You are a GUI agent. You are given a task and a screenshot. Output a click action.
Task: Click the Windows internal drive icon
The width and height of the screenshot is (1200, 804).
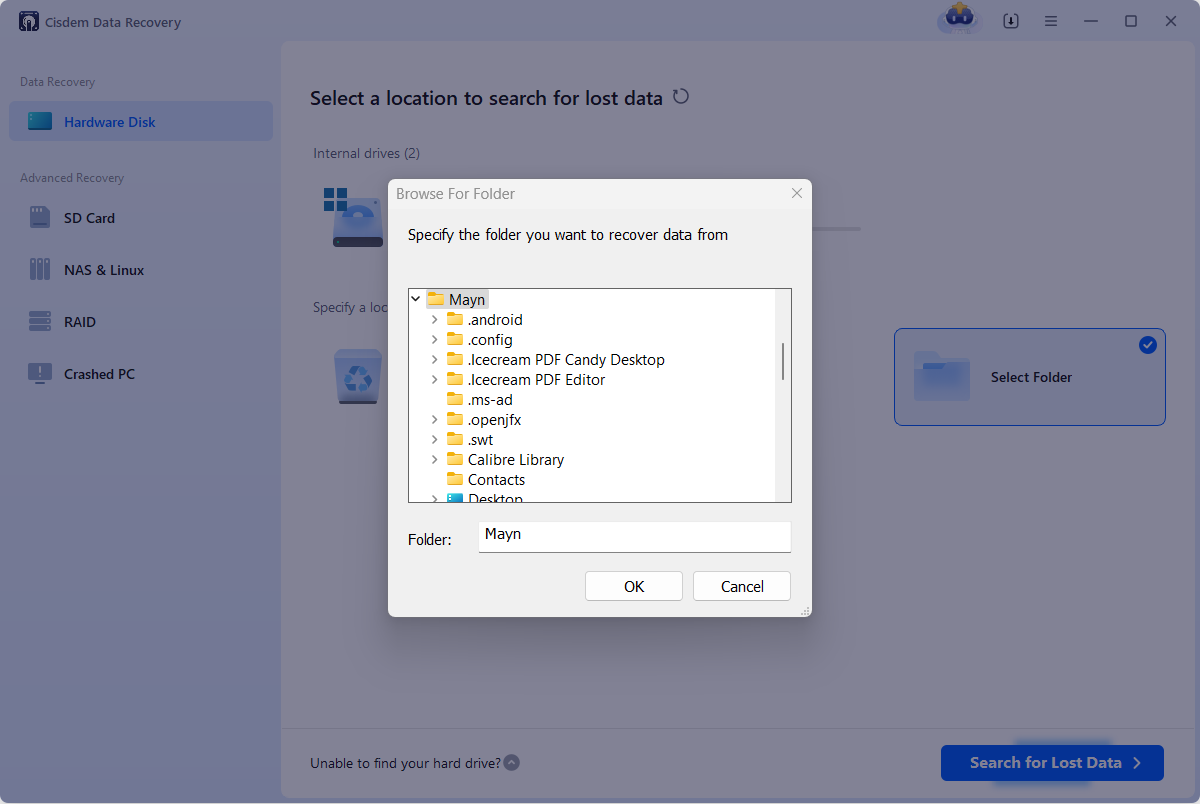coord(356,216)
